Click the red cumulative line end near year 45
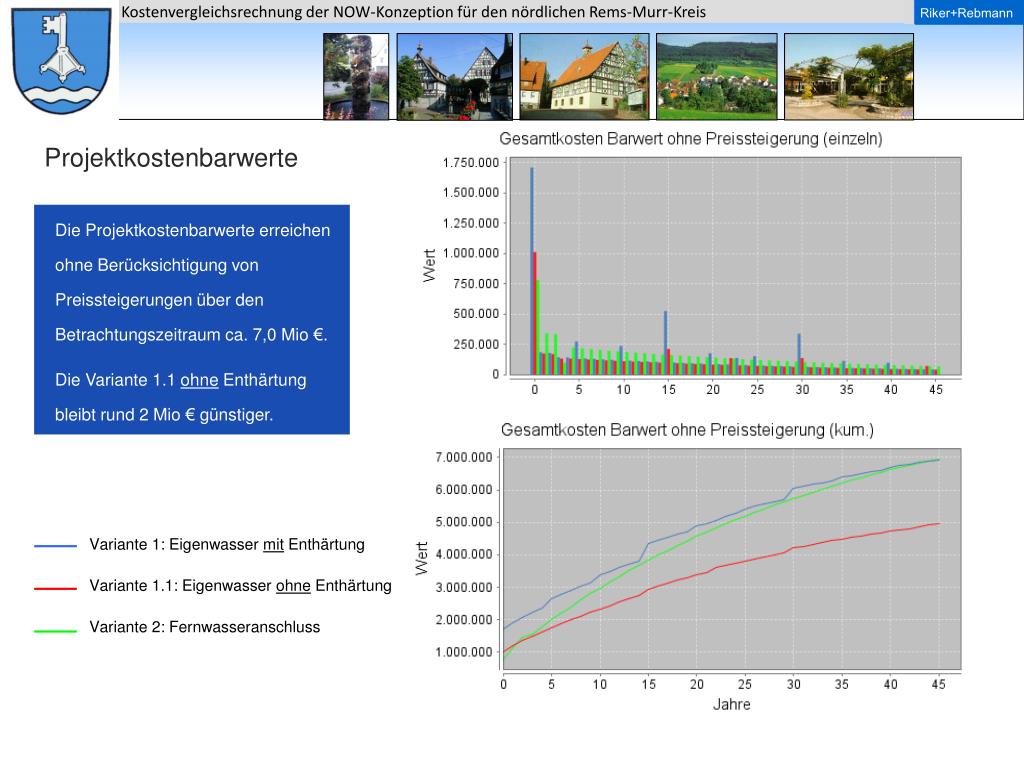The width and height of the screenshot is (1024, 768). (x=937, y=524)
